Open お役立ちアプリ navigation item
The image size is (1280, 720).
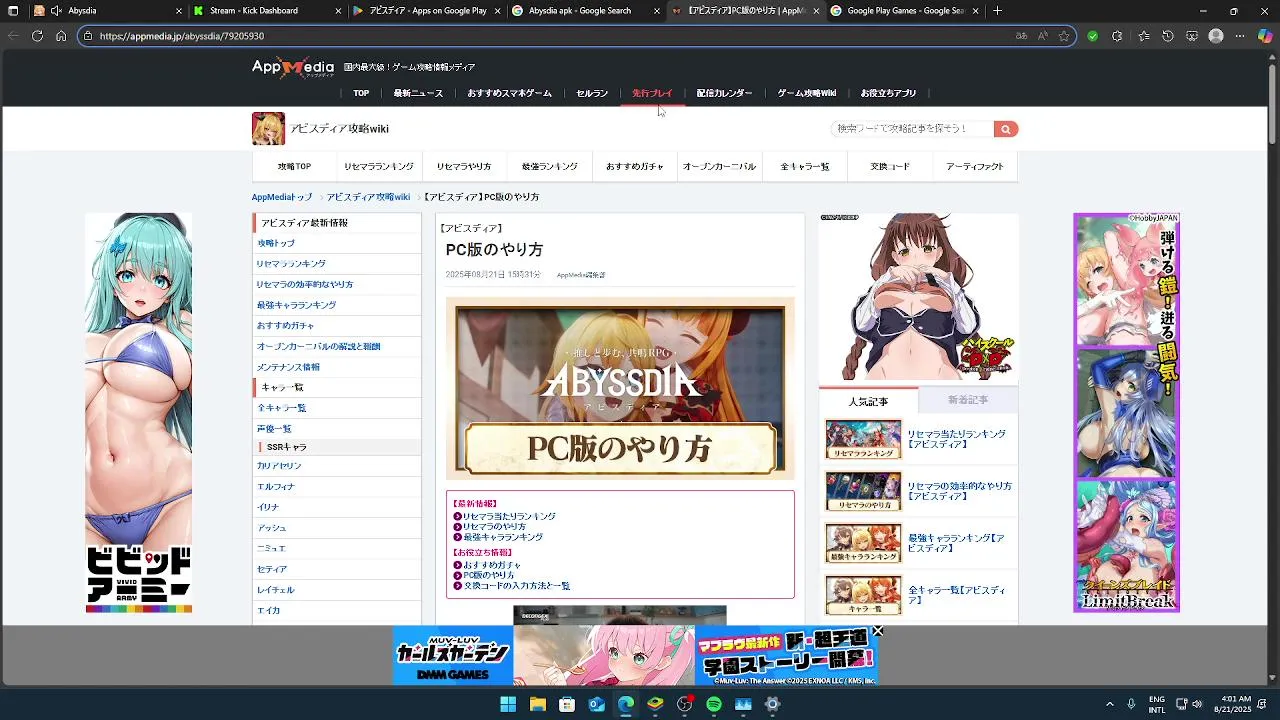[888, 93]
